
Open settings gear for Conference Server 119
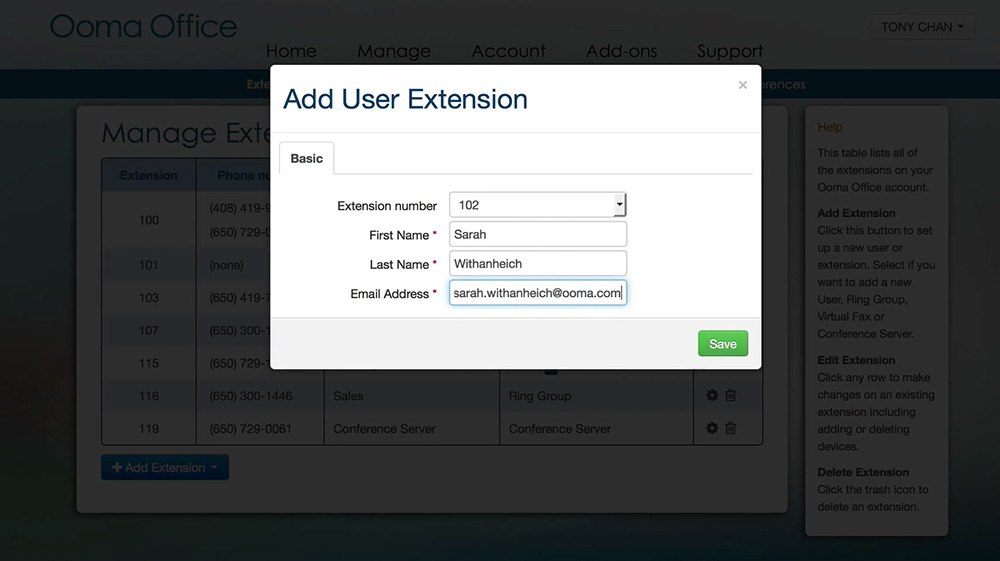(712, 428)
